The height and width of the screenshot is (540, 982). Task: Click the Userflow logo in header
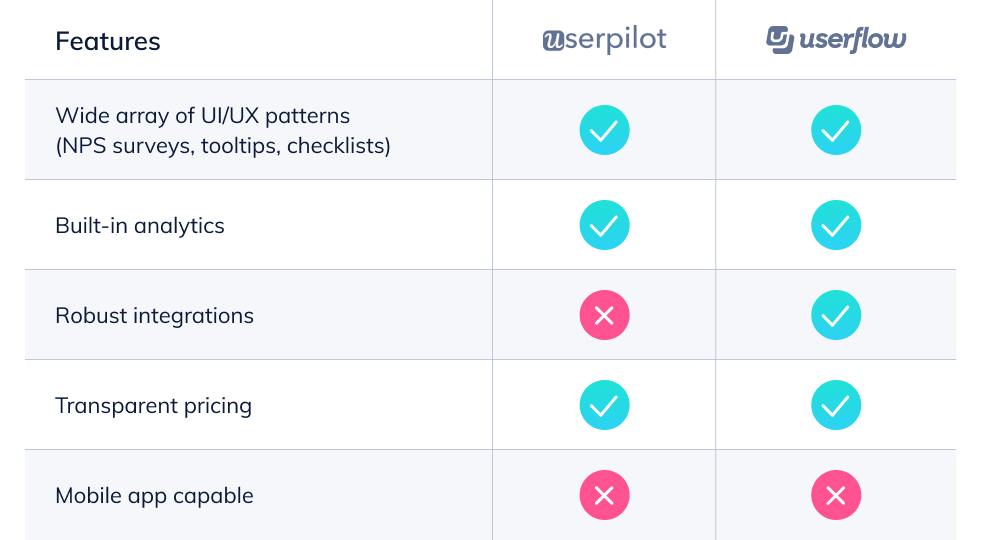point(836,40)
